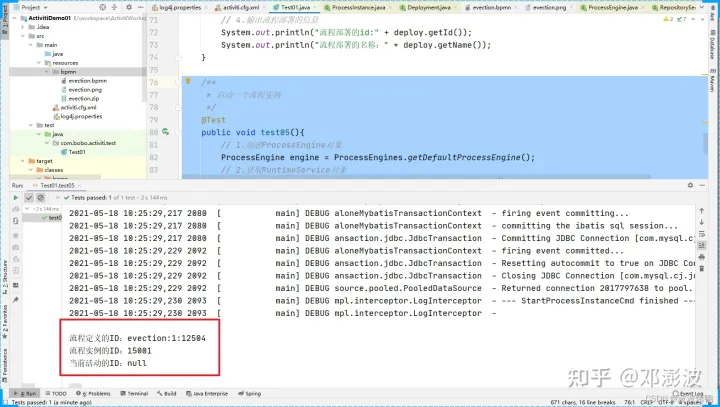Click the intention lightbulb on line 76
This screenshot has width=720, height=407.
188,81
